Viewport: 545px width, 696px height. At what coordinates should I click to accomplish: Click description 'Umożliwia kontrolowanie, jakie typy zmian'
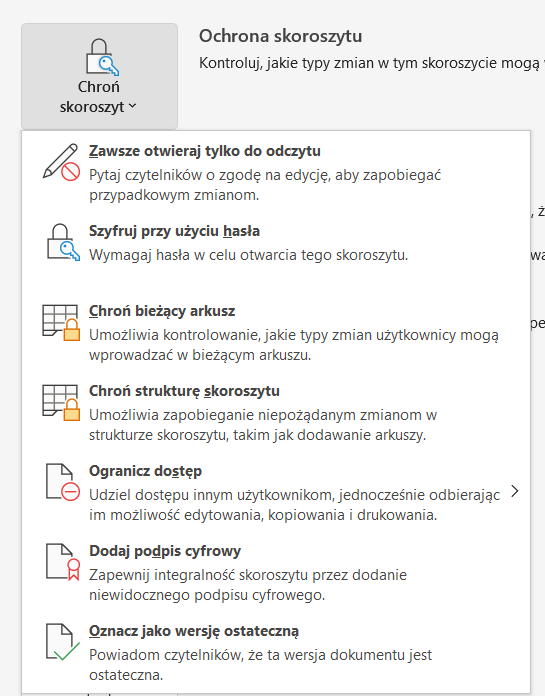click(231, 335)
